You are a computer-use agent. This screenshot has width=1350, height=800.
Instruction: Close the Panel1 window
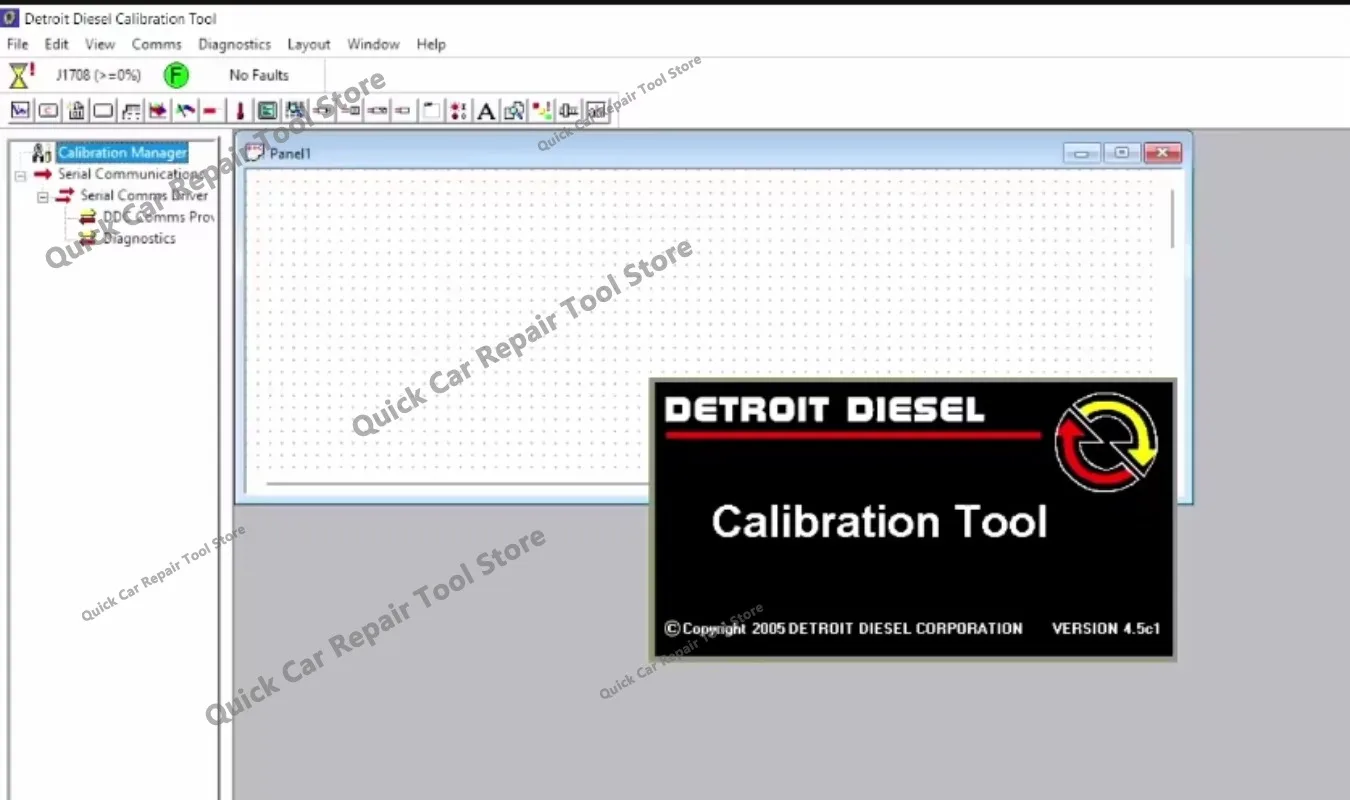[1162, 153]
